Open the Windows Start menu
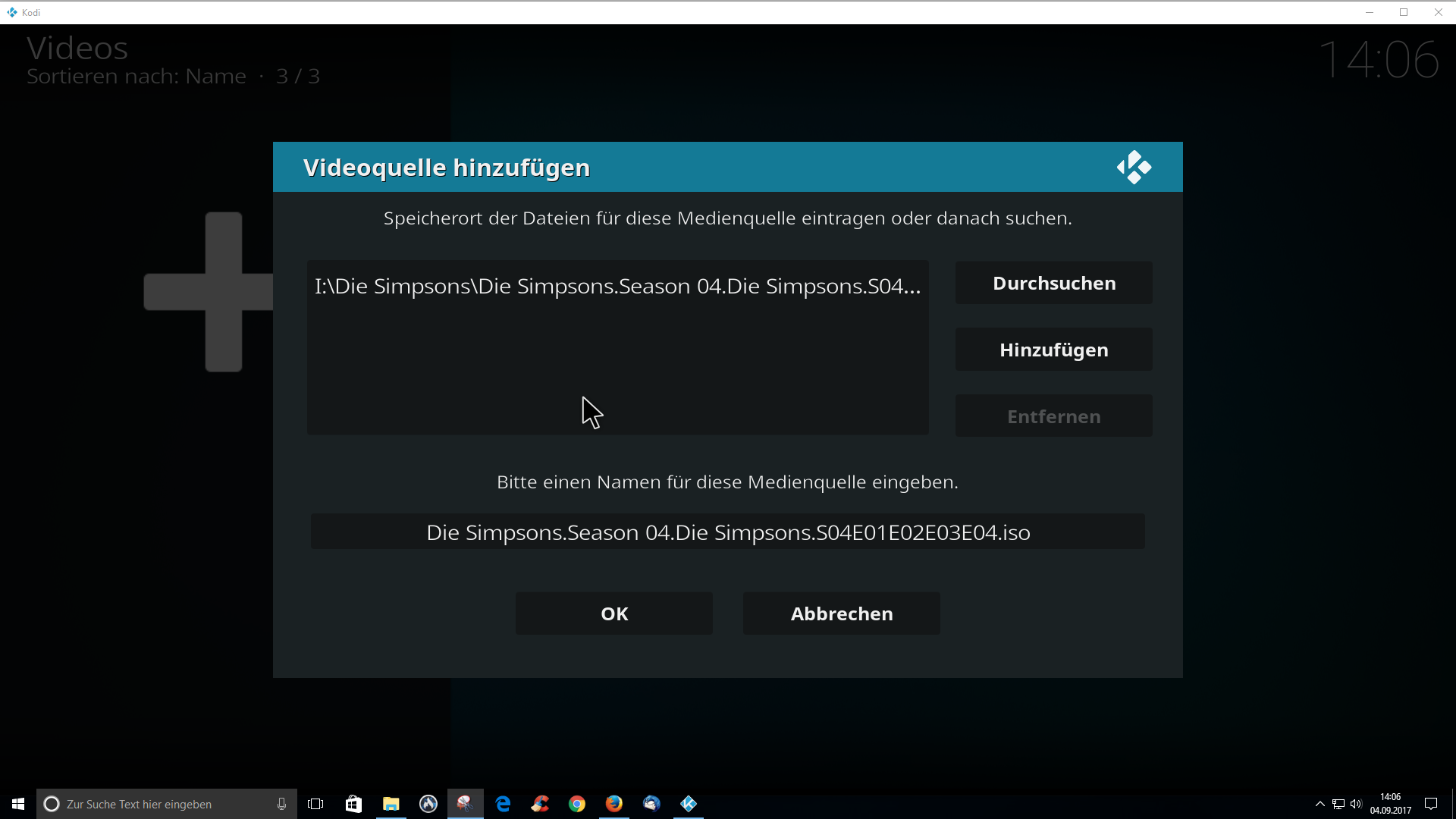The image size is (1456, 819). pyautogui.click(x=18, y=804)
